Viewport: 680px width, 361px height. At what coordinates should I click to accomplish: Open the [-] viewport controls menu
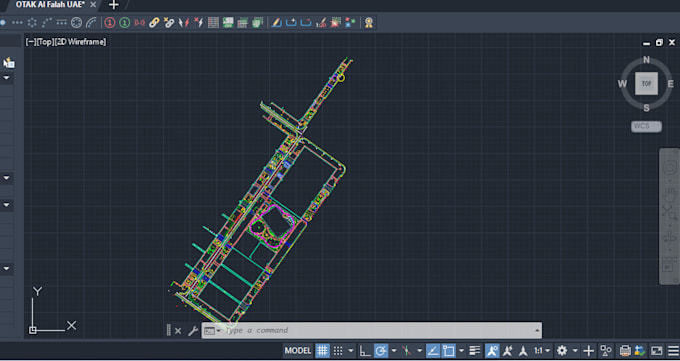point(30,42)
